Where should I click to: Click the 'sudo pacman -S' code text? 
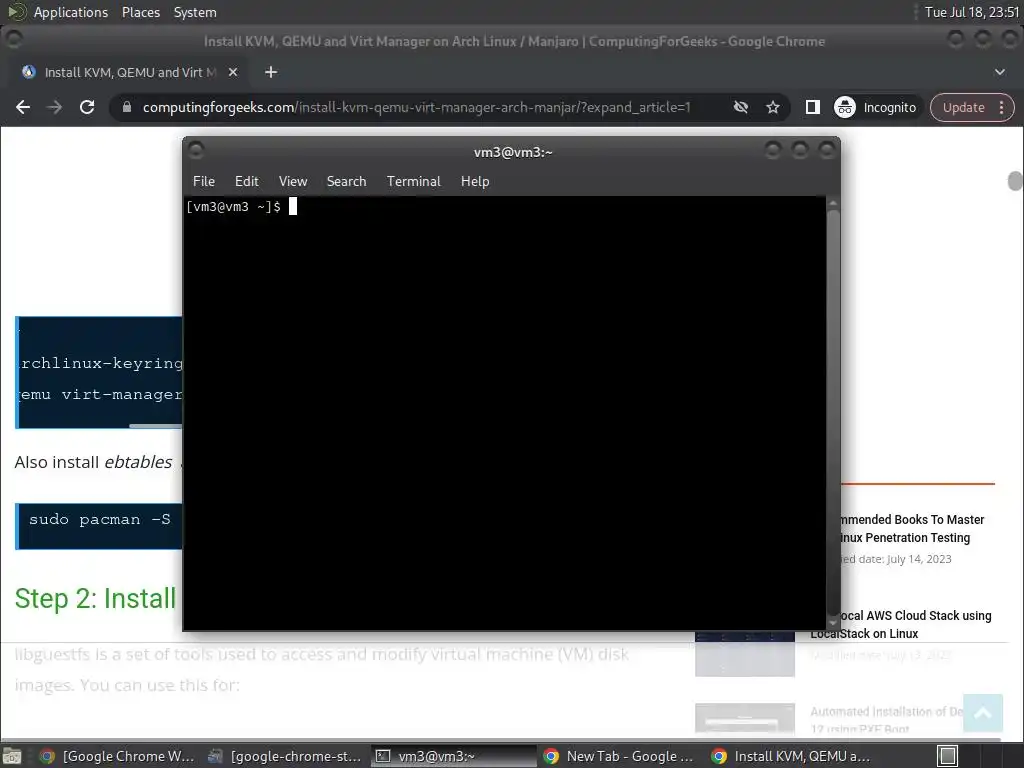click(x=99, y=520)
